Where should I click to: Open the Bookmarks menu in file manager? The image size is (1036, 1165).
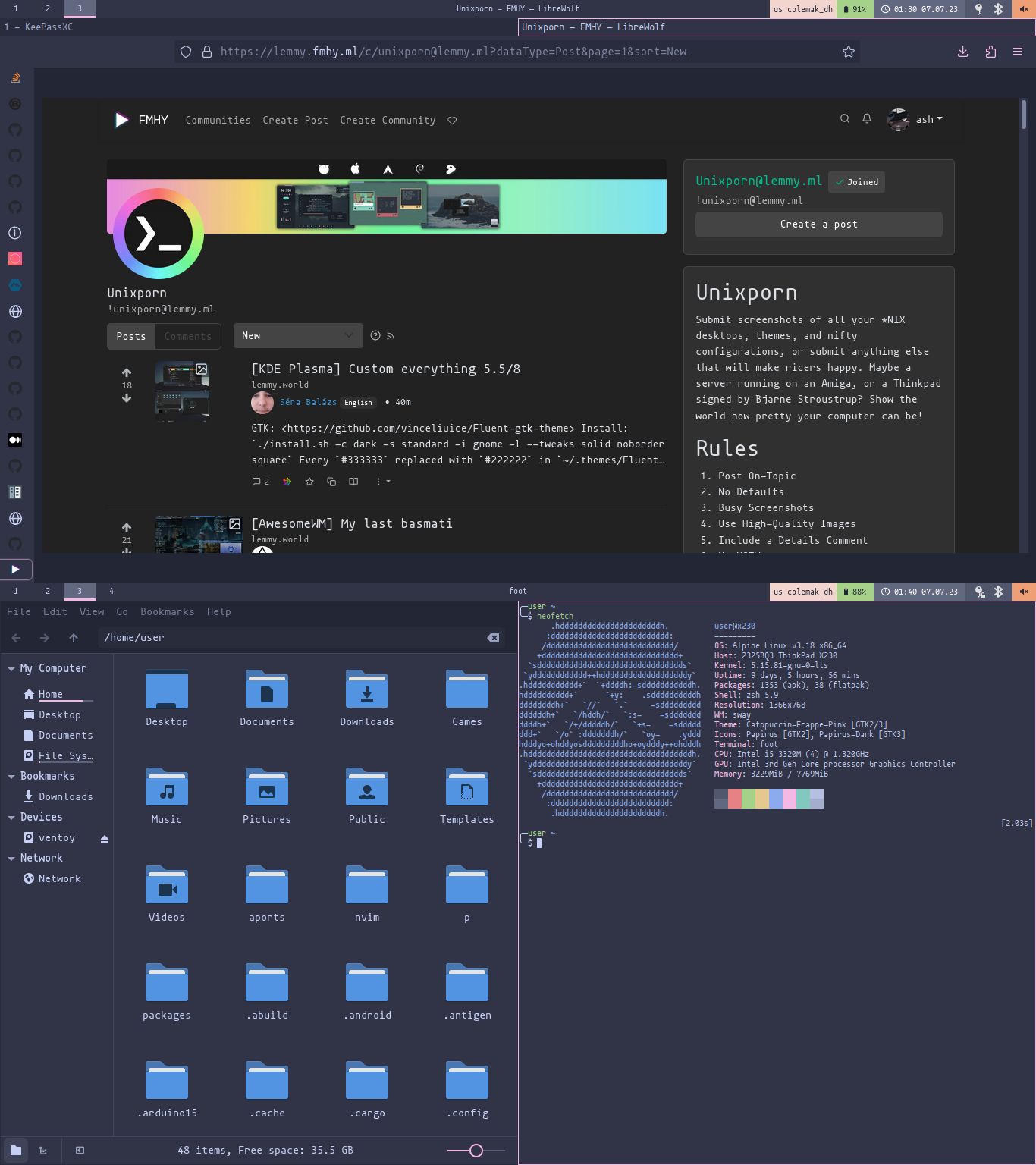click(x=168, y=611)
